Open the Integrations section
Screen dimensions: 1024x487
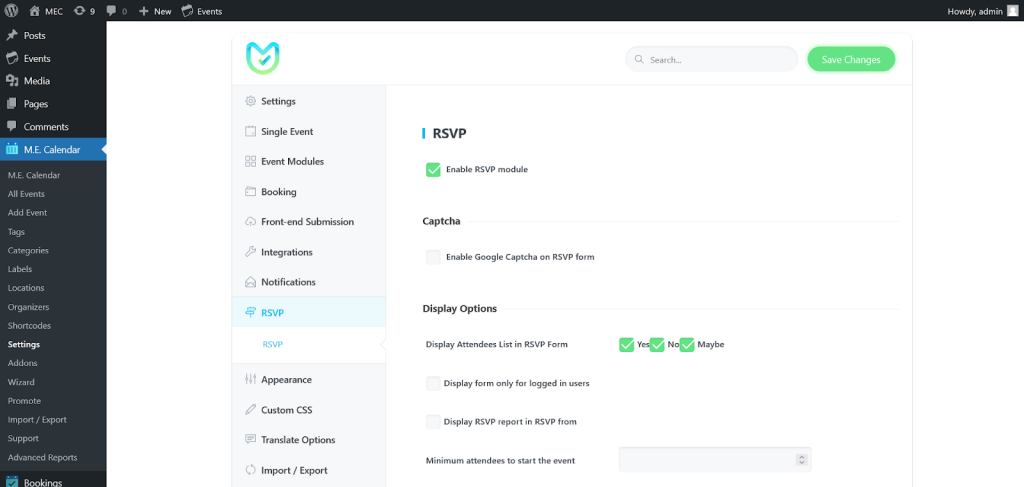(308, 252)
